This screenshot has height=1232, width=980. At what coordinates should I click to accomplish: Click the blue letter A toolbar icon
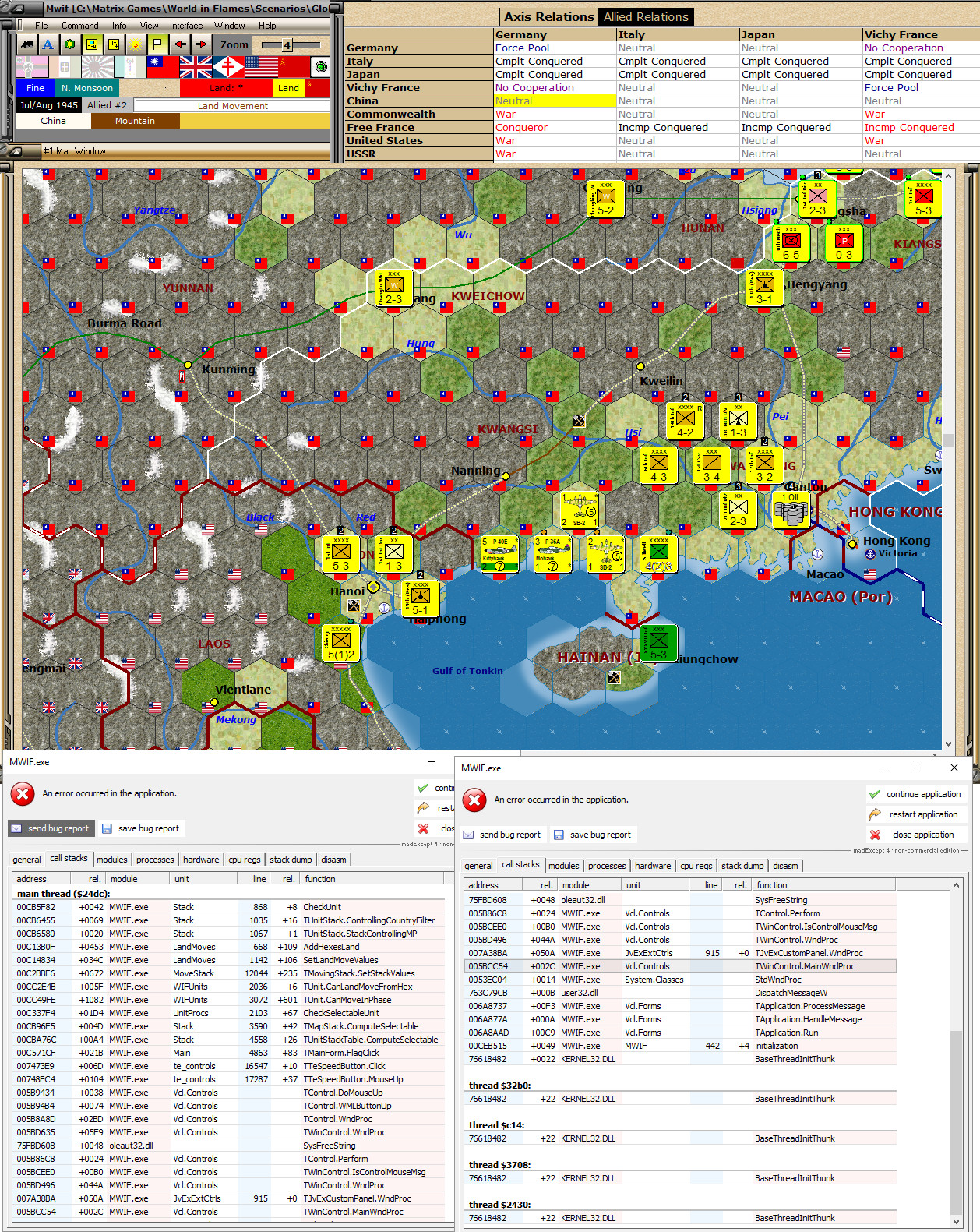point(48,44)
